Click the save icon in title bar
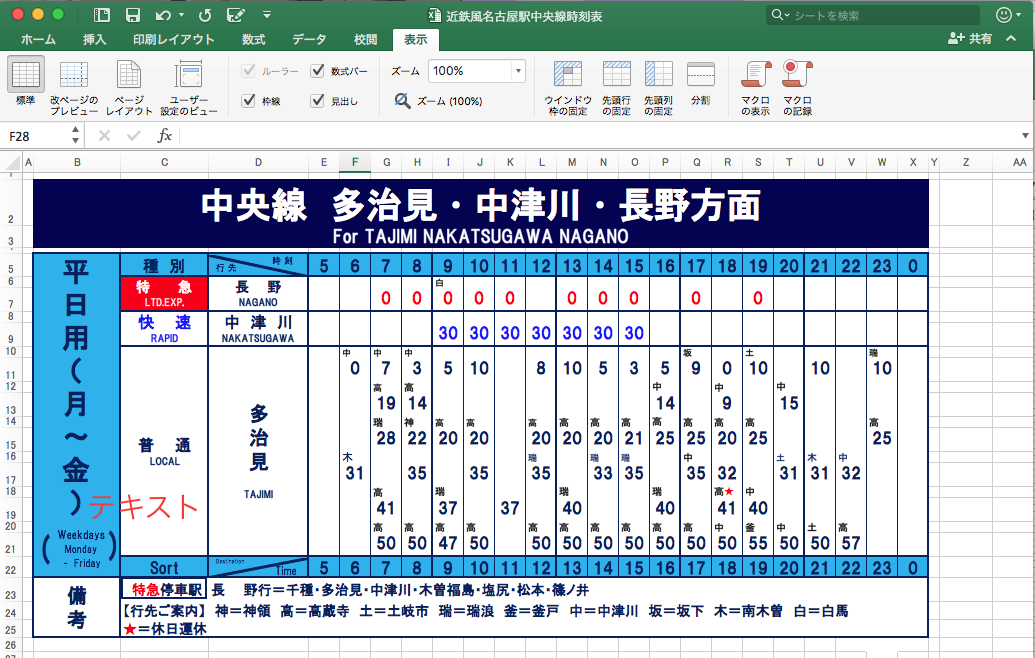This screenshot has height=658, width=1035. click(x=133, y=15)
